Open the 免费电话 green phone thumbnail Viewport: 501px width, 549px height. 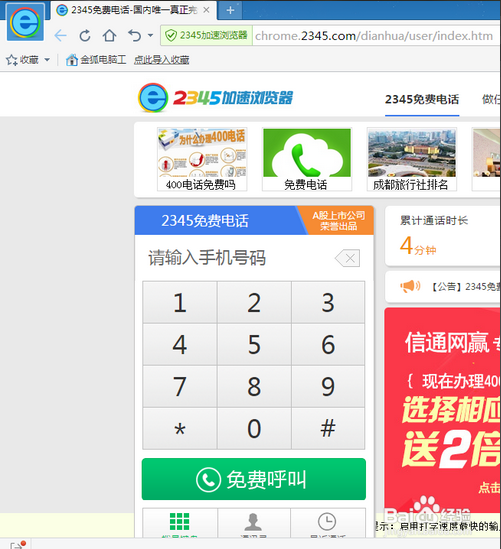(x=307, y=159)
